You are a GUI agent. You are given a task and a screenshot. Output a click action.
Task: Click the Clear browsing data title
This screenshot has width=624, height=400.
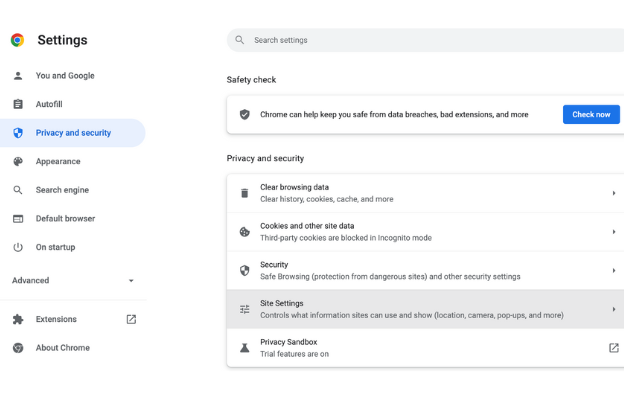coord(294,187)
